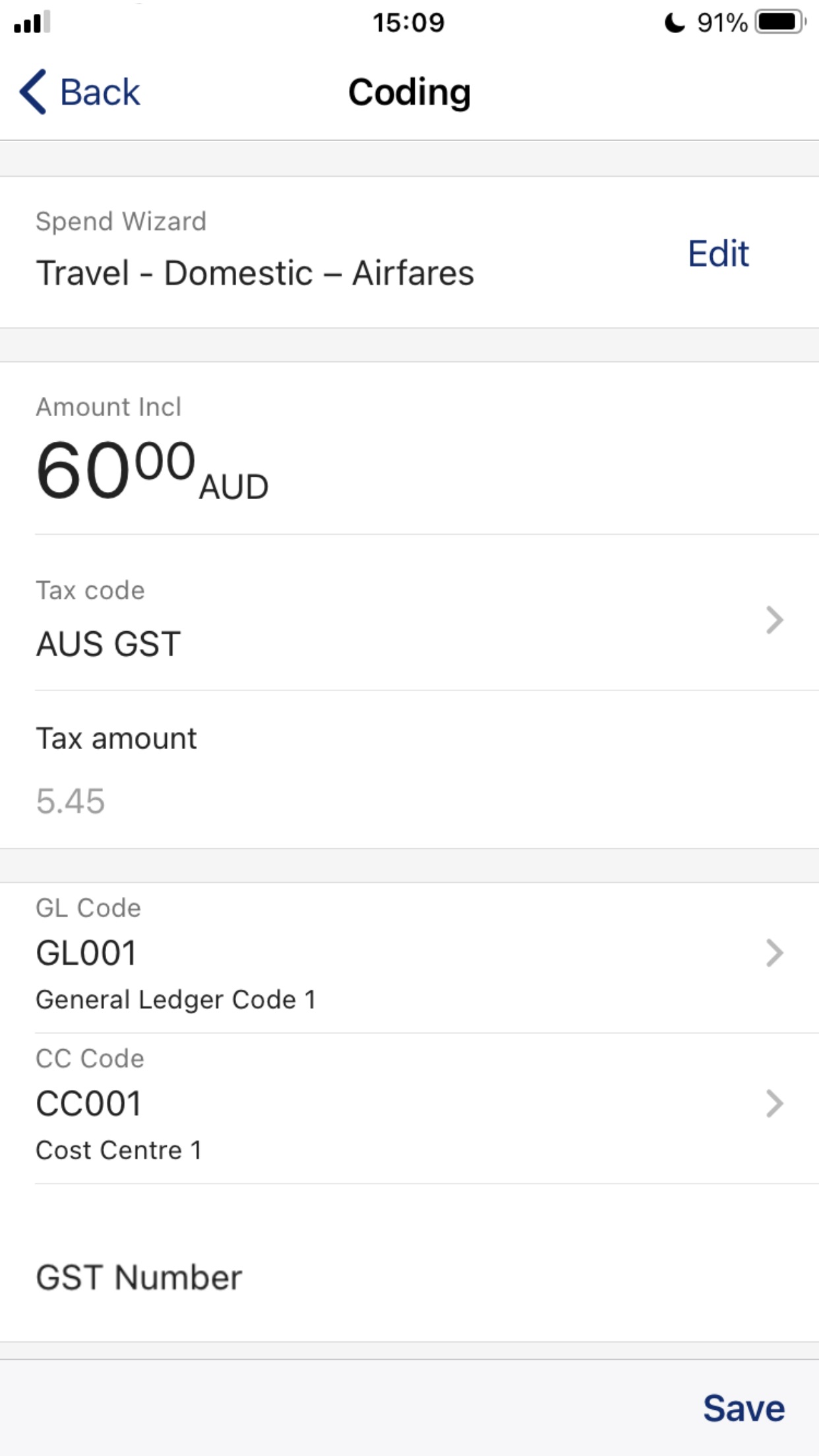Tap the Travel - Domestic – Airfares text

[x=255, y=273]
